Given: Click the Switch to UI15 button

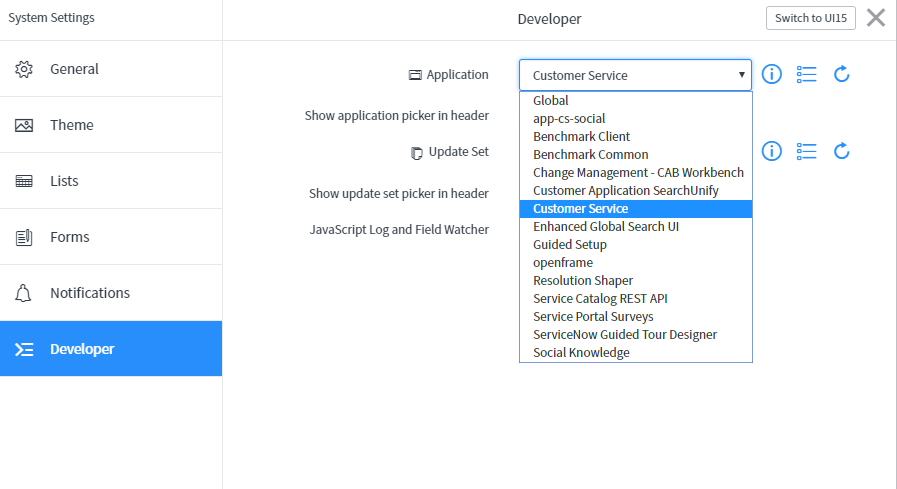Looking at the screenshot, I should [811, 18].
